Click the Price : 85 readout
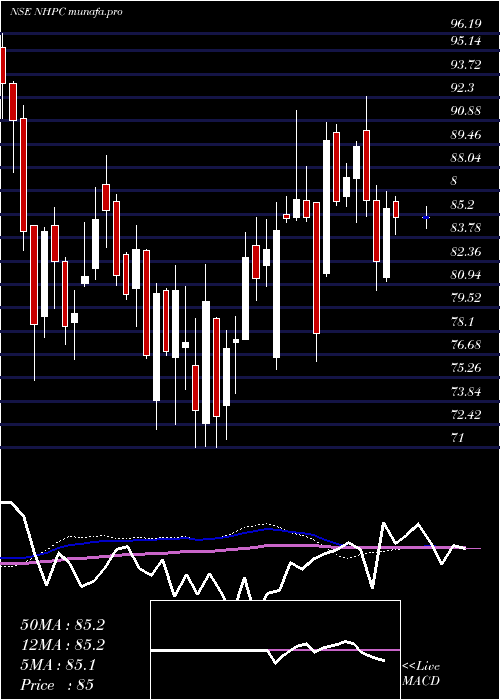Viewport: 500px width, 700px height. [57, 685]
